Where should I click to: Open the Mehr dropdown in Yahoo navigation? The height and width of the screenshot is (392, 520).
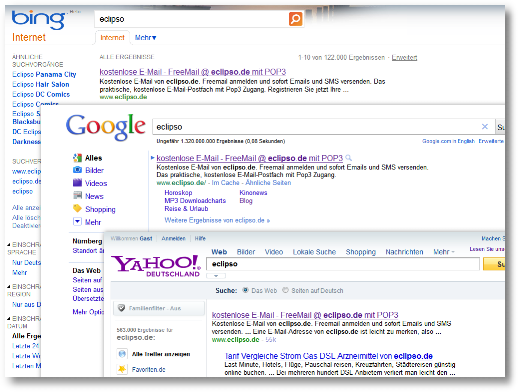444,252
